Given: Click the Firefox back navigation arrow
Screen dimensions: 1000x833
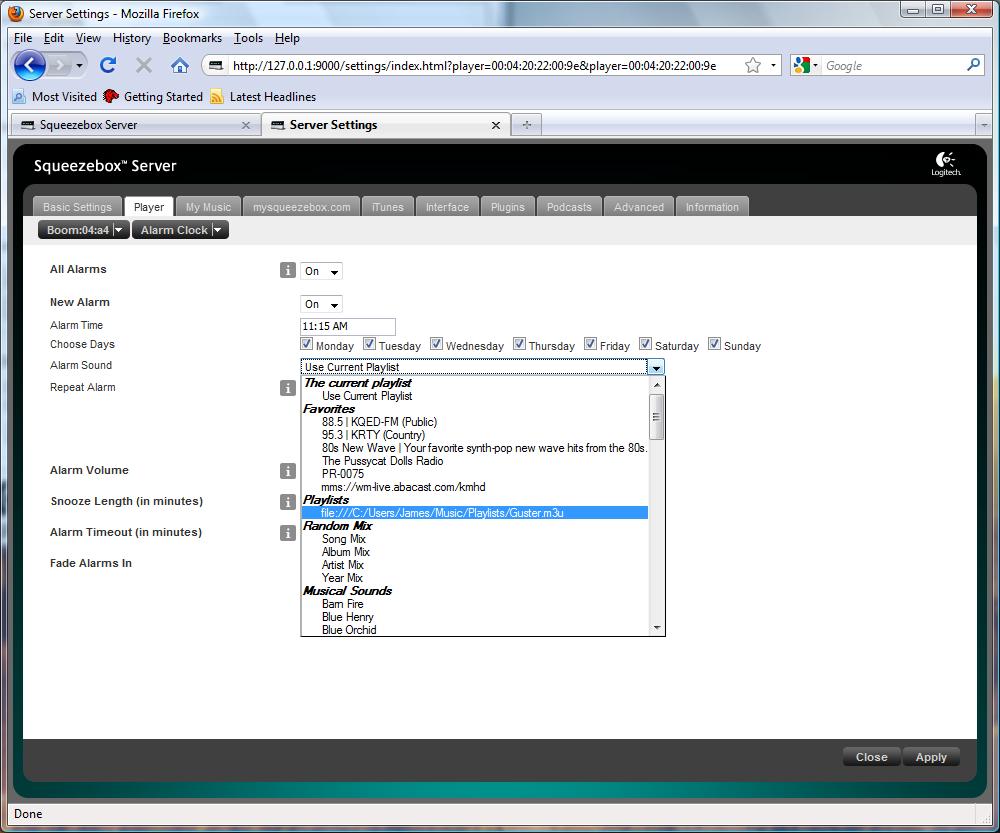Looking at the screenshot, I should [x=30, y=65].
